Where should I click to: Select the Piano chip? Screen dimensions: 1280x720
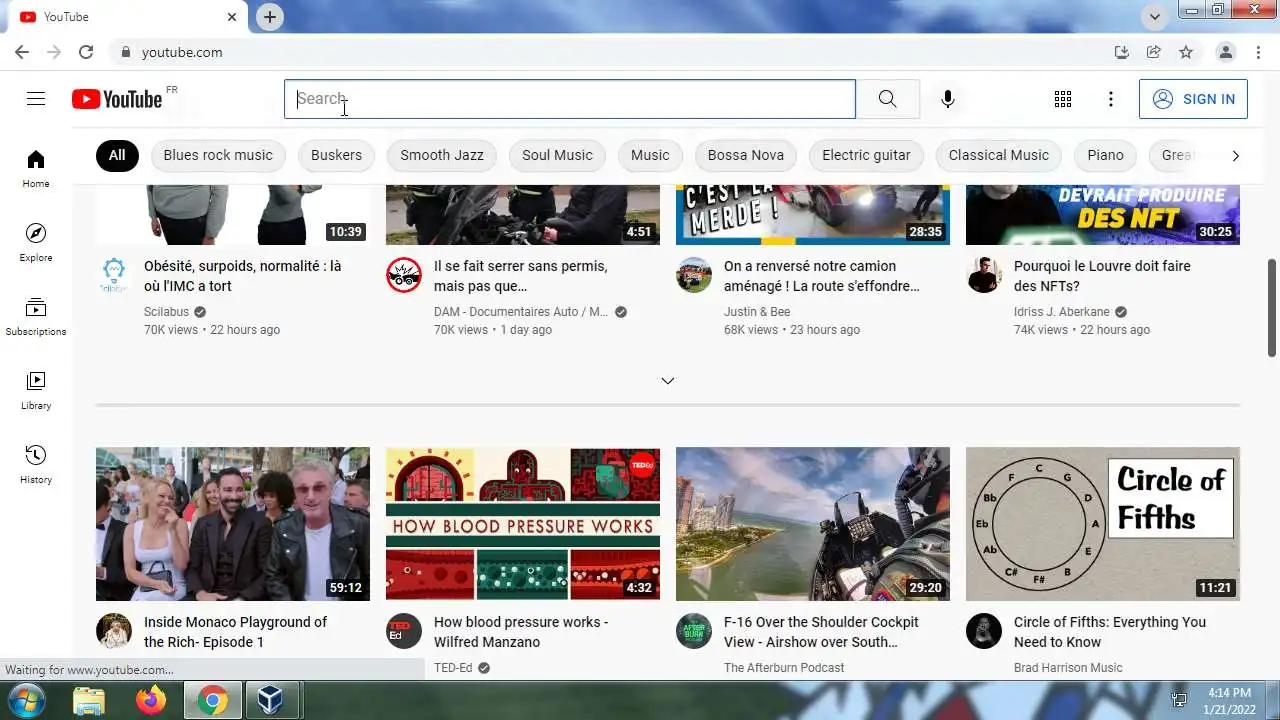point(1106,155)
